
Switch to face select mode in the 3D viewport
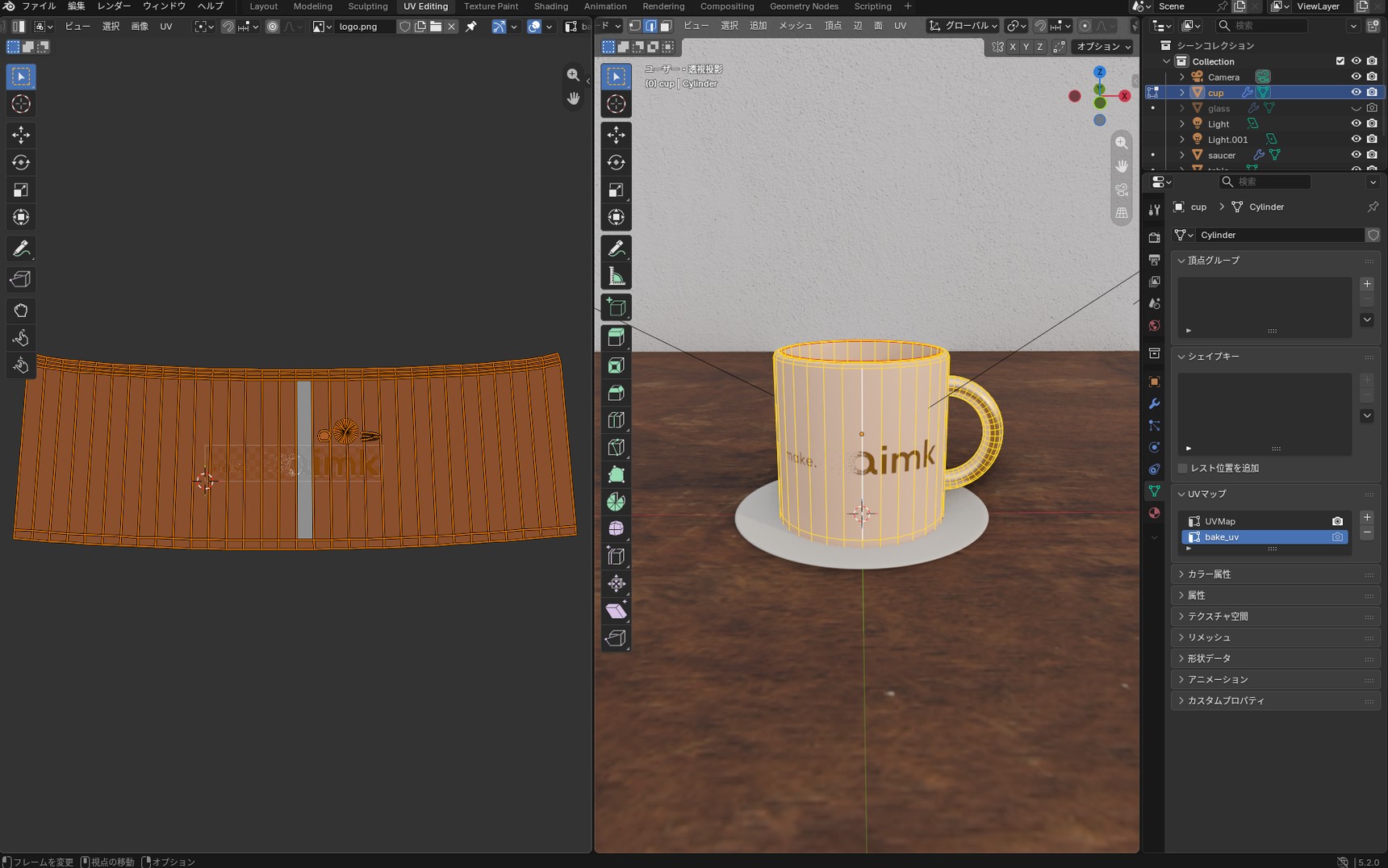[666, 26]
